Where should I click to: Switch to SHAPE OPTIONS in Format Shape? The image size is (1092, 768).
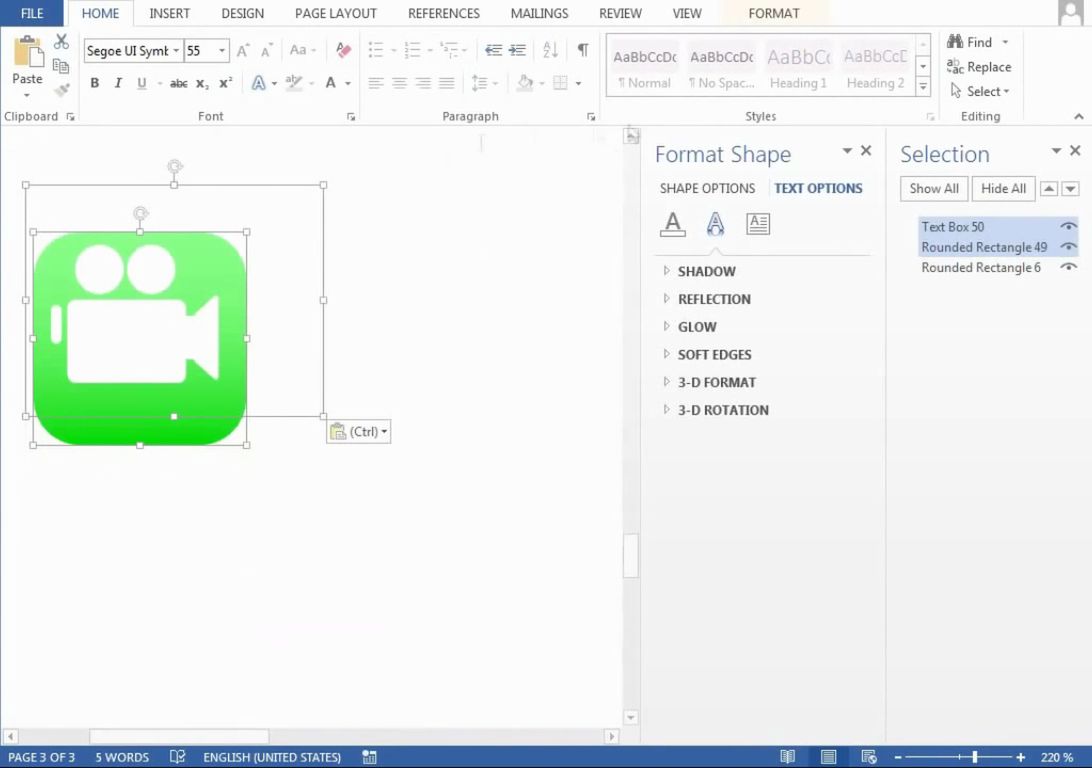[x=707, y=189]
